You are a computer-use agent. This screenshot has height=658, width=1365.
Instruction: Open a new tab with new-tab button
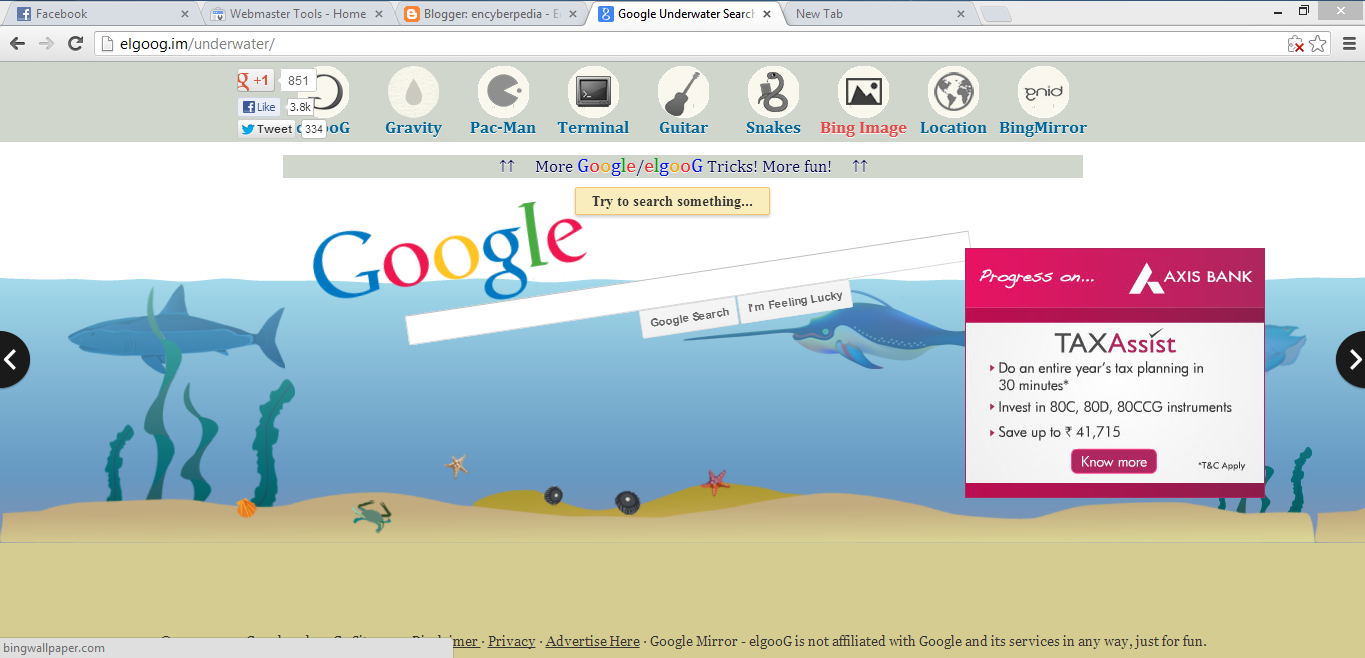point(995,14)
